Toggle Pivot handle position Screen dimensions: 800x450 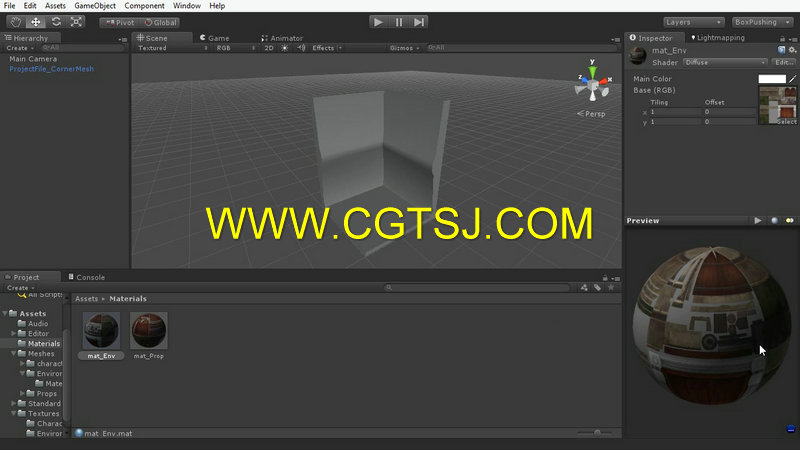coord(119,22)
